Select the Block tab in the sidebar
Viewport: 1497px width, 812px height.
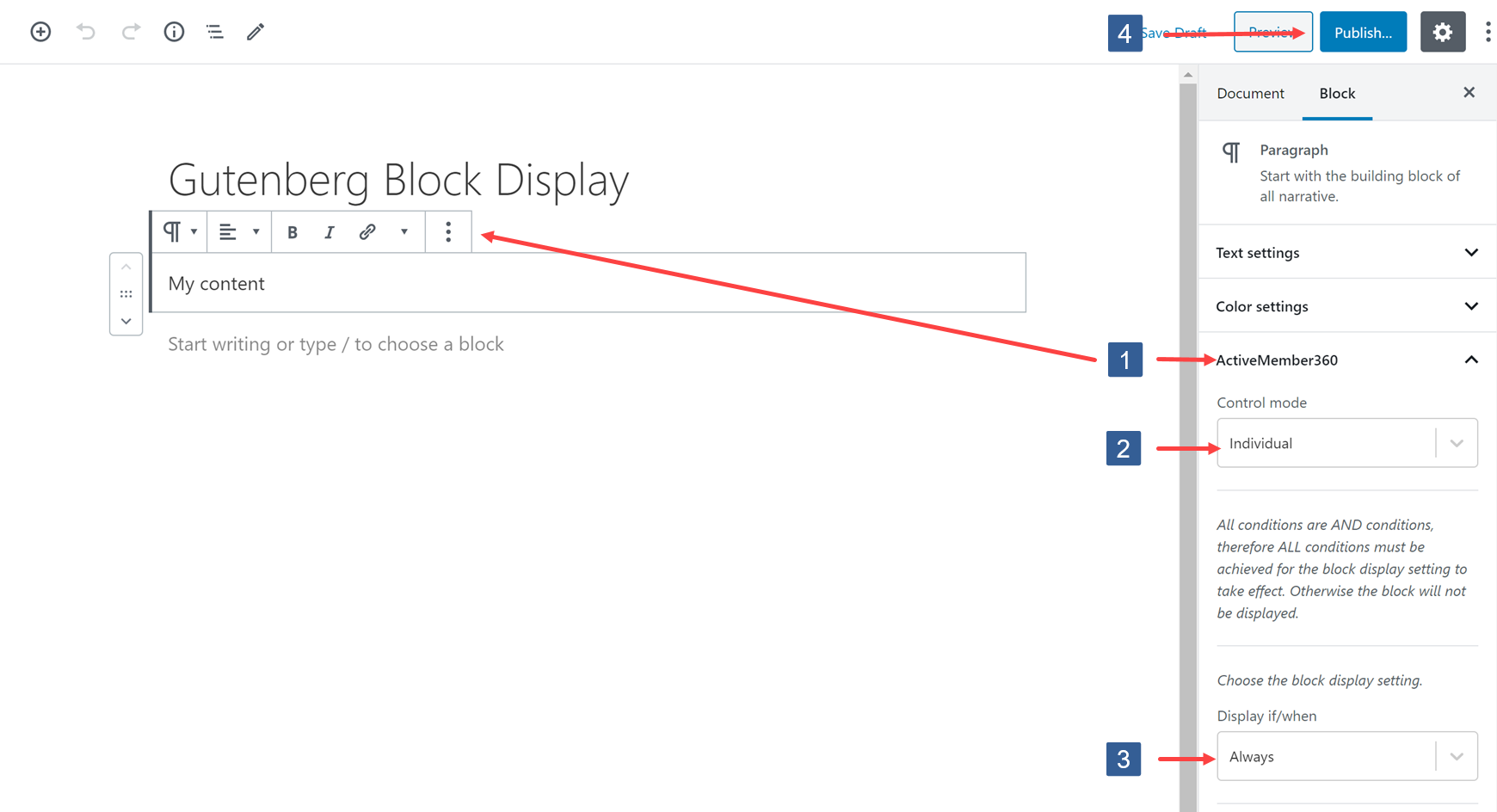(1336, 93)
